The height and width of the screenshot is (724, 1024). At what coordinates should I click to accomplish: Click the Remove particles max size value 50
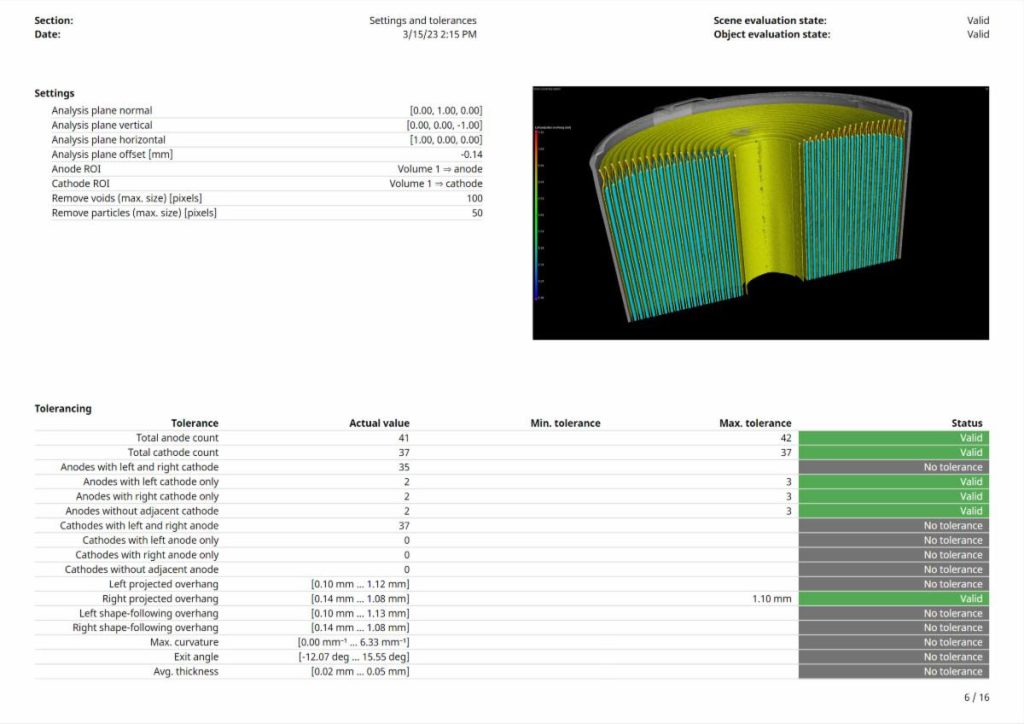[476, 213]
